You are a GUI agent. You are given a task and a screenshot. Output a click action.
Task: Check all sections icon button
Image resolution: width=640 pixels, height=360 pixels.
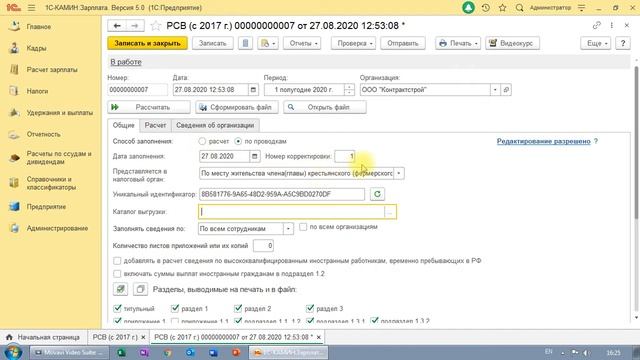pyautogui.click(x=120, y=289)
